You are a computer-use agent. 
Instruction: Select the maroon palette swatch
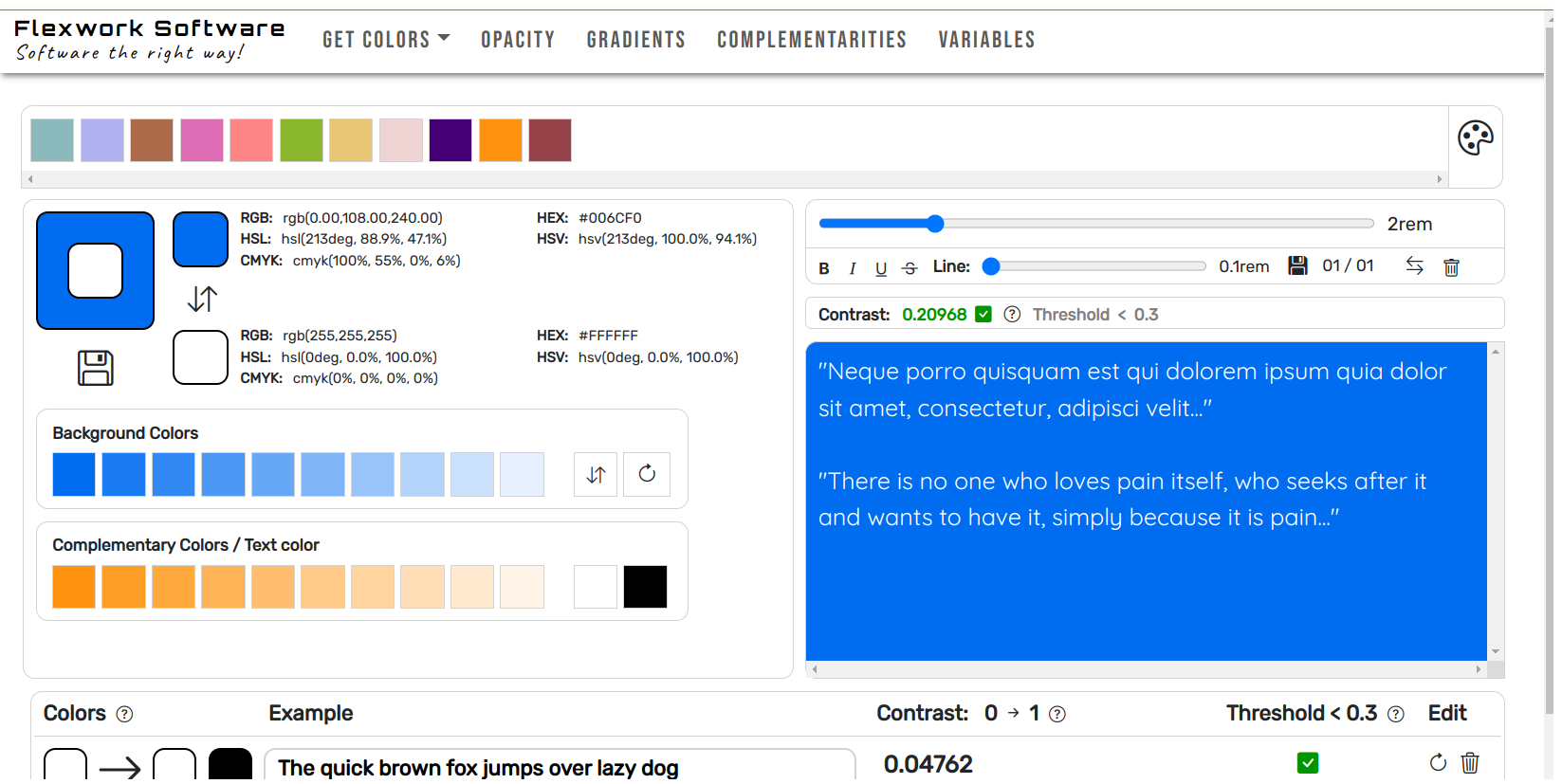550,140
